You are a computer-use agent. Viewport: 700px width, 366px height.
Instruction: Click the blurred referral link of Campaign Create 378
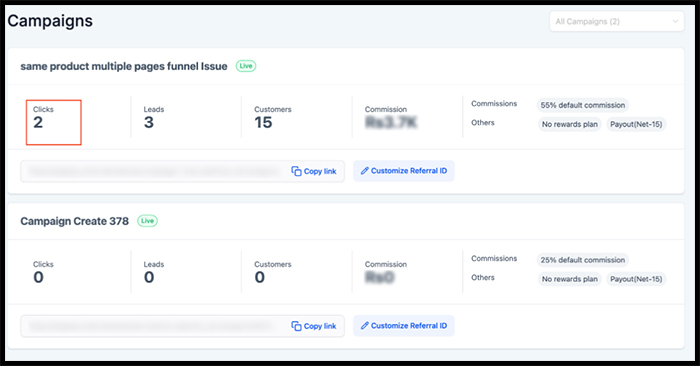click(150, 326)
